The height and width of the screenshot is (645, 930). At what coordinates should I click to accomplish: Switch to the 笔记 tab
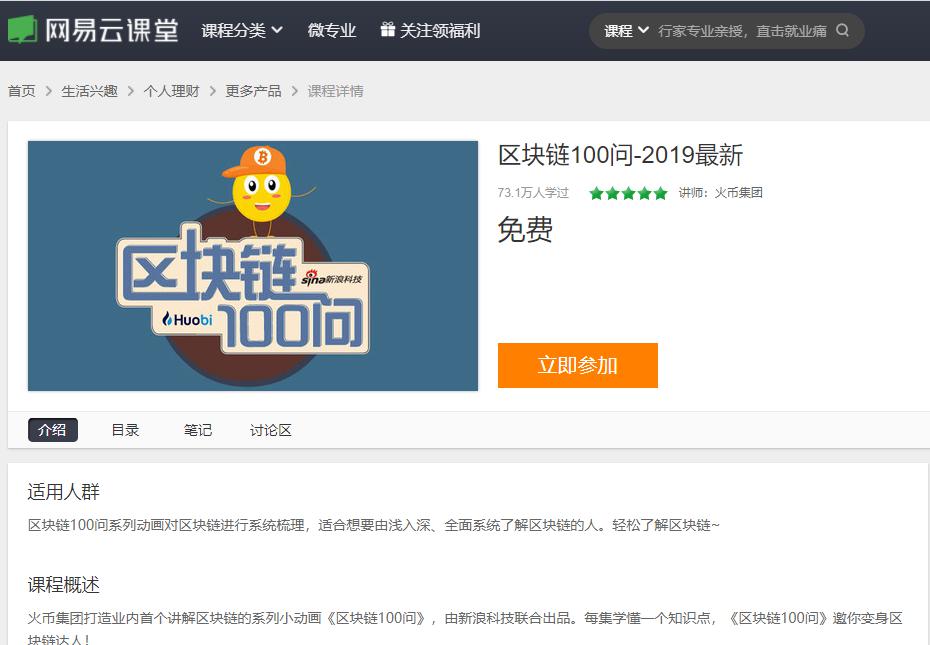[198, 430]
